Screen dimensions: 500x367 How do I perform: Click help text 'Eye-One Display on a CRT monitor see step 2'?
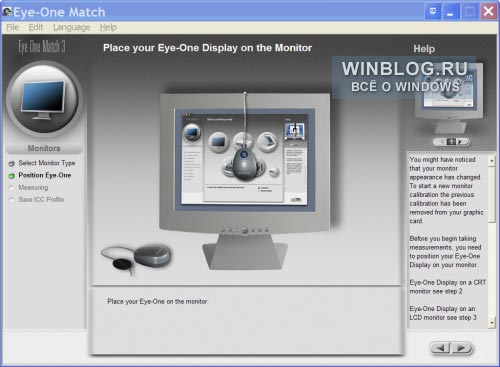(448, 287)
